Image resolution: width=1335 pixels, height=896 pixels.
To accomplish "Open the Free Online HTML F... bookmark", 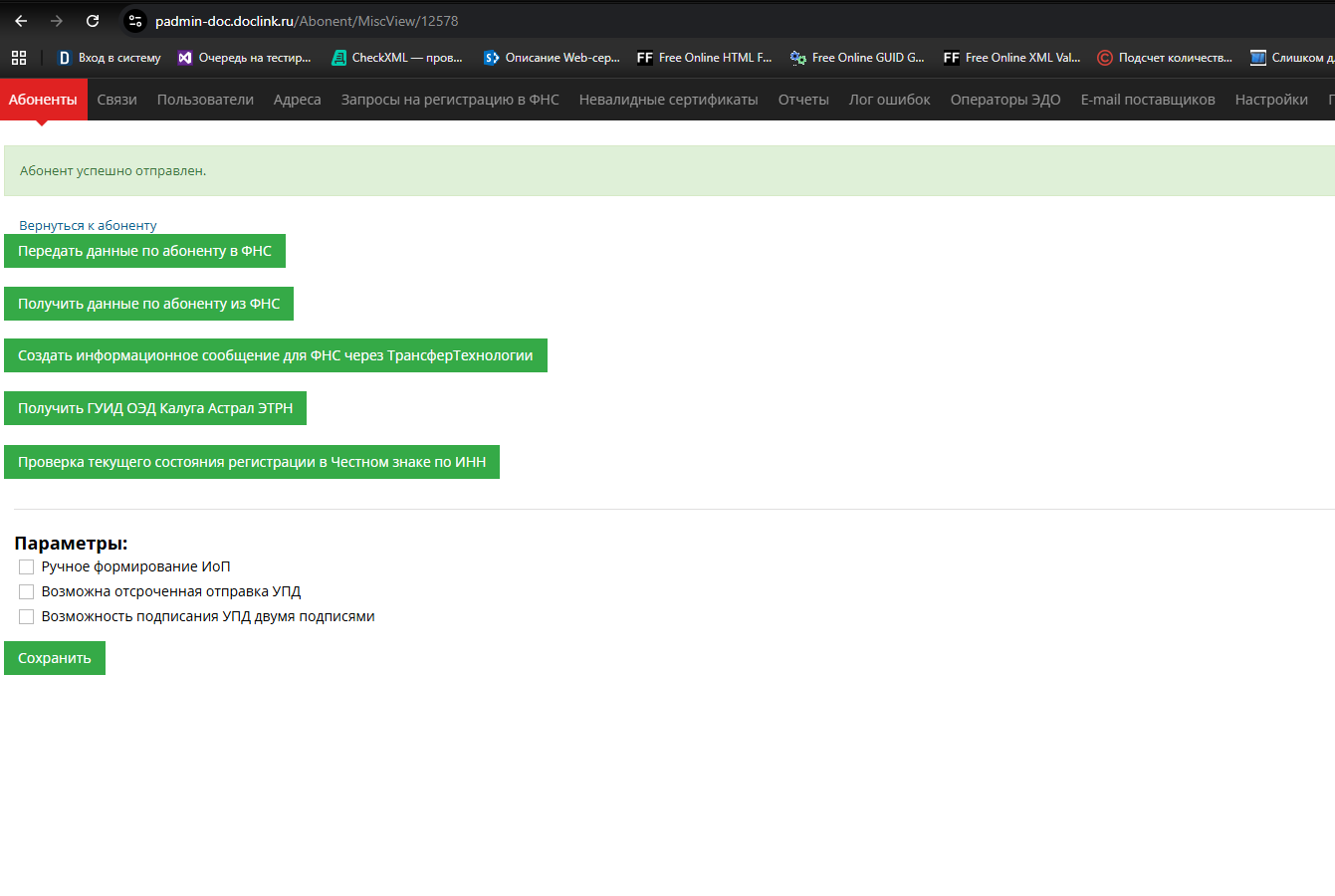I will tap(705, 58).
